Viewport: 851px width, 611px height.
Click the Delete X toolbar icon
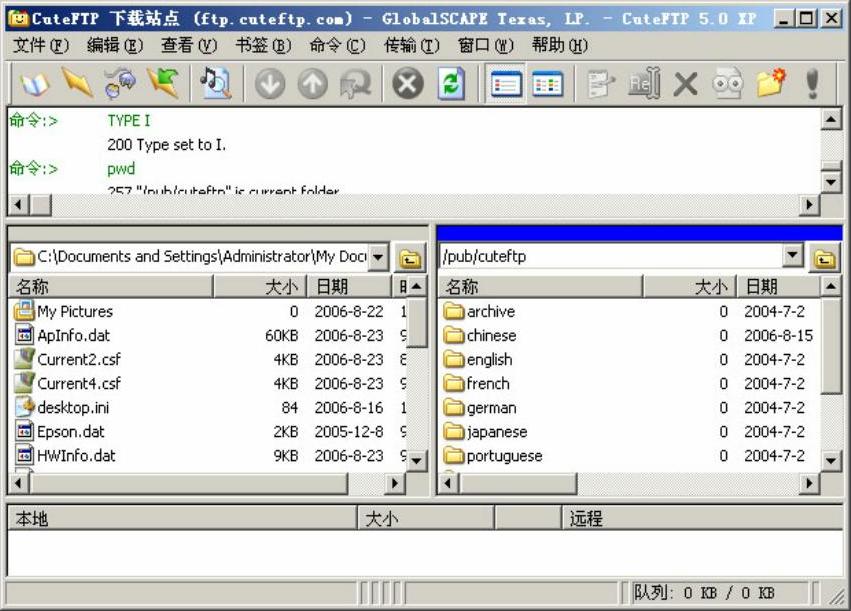pos(685,84)
